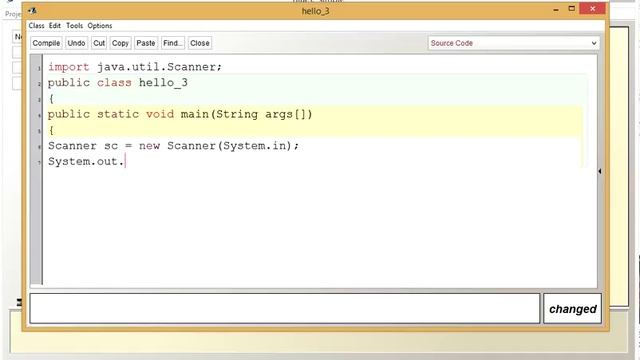Click the Cut button
640x360 pixels.
point(99,43)
